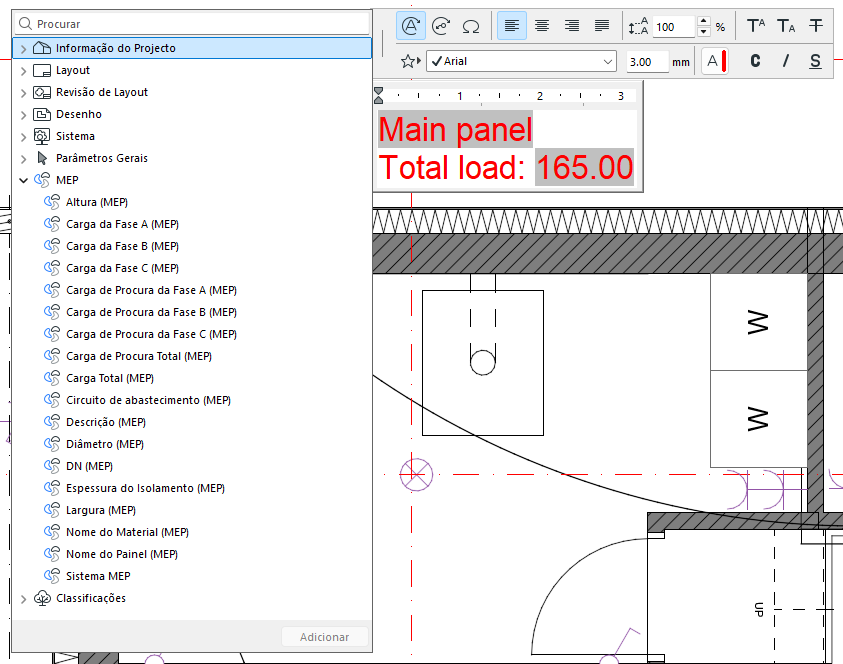Toggle bold with the C button

tap(755, 61)
